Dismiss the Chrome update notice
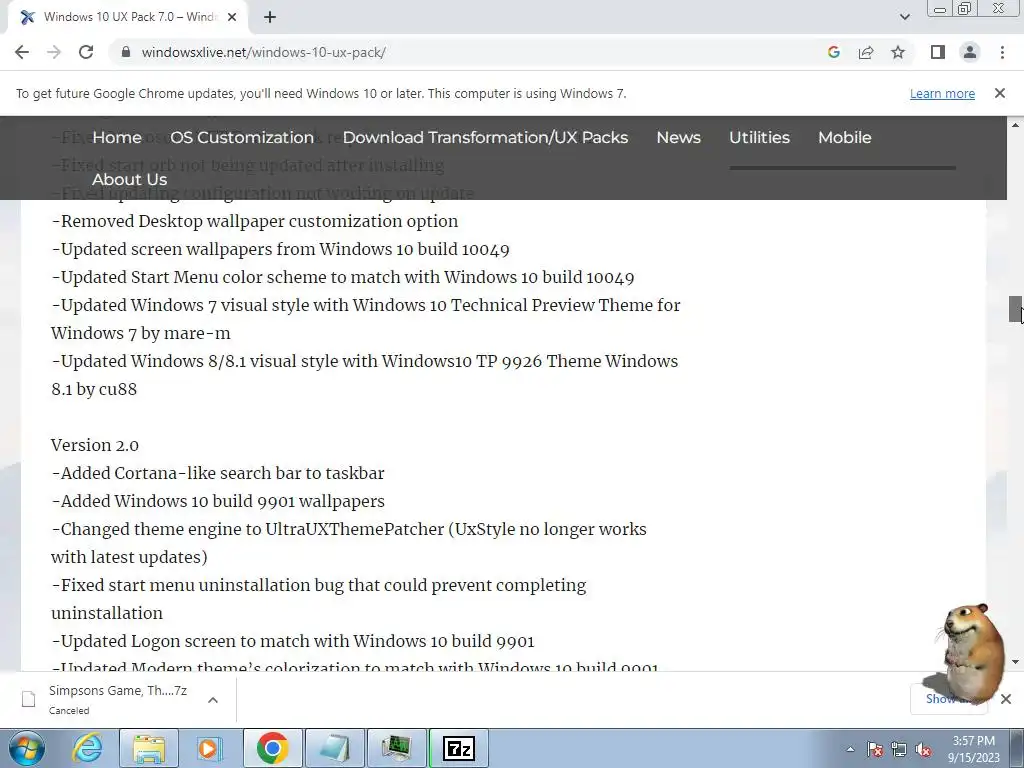 point(999,93)
